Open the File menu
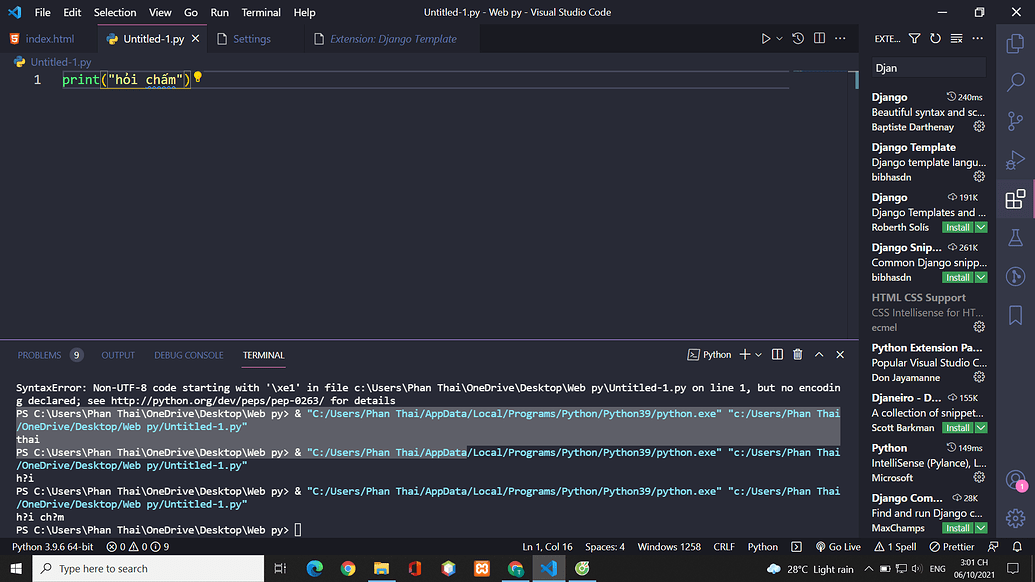 pyautogui.click(x=42, y=13)
